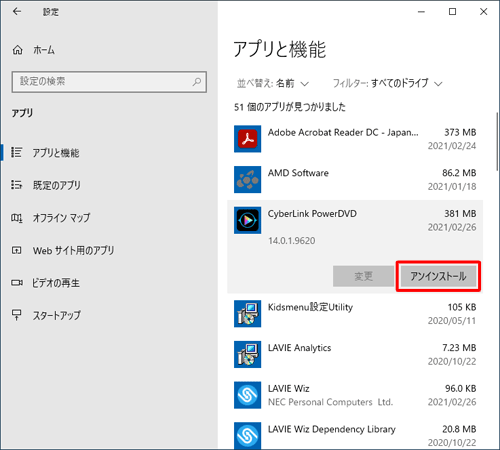Viewport: 500px width, 450px height.
Task: Click the 105 KB size value
Action: [x=462, y=307]
